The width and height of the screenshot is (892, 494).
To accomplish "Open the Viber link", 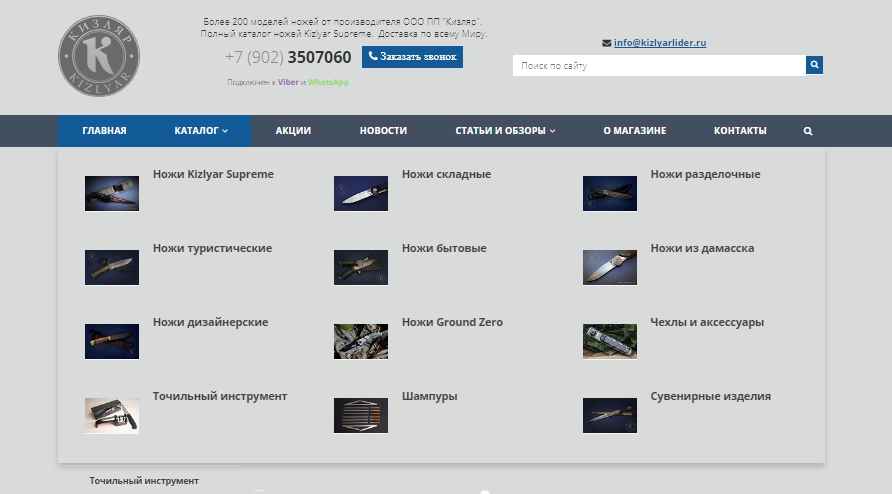I will [288, 82].
